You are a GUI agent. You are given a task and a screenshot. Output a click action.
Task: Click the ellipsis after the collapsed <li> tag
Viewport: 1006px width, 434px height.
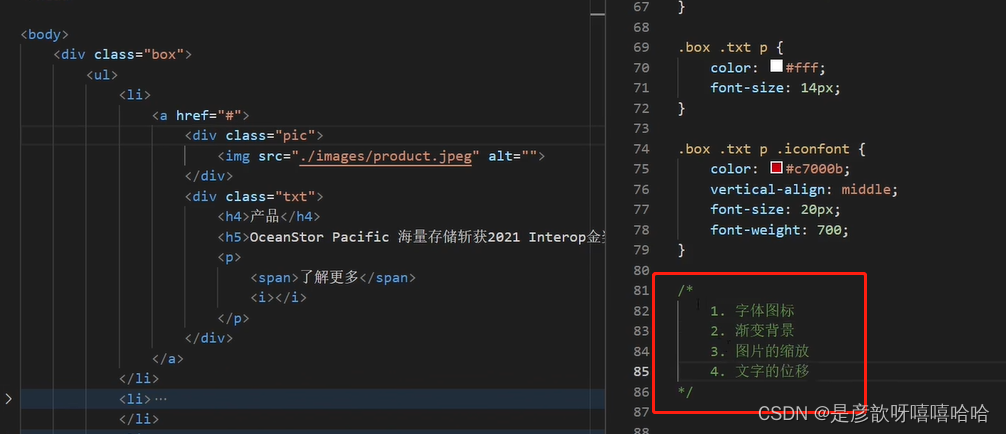(160, 399)
